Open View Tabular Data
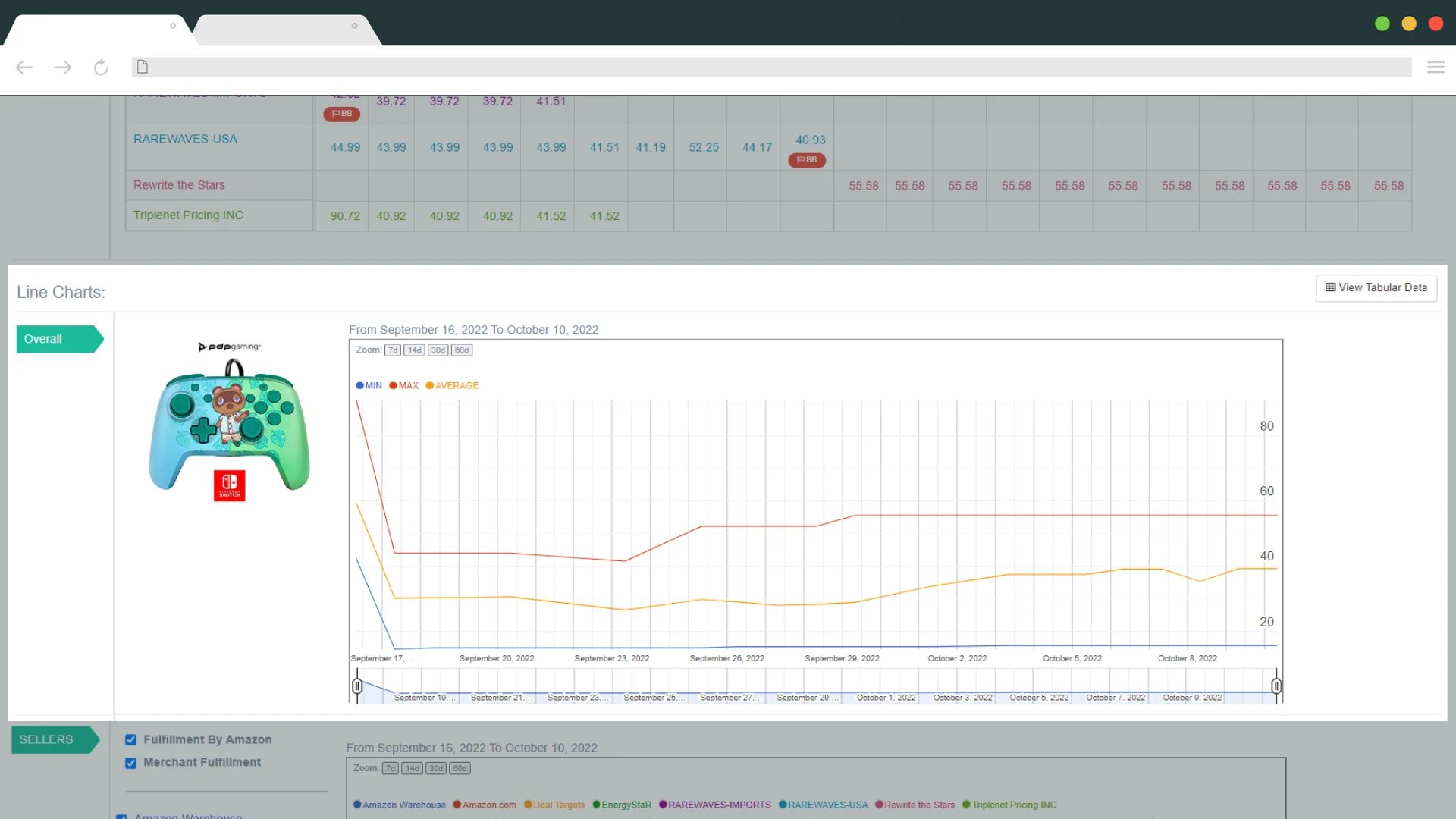This screenshot has width=1456, height=819. [1376, 288]
